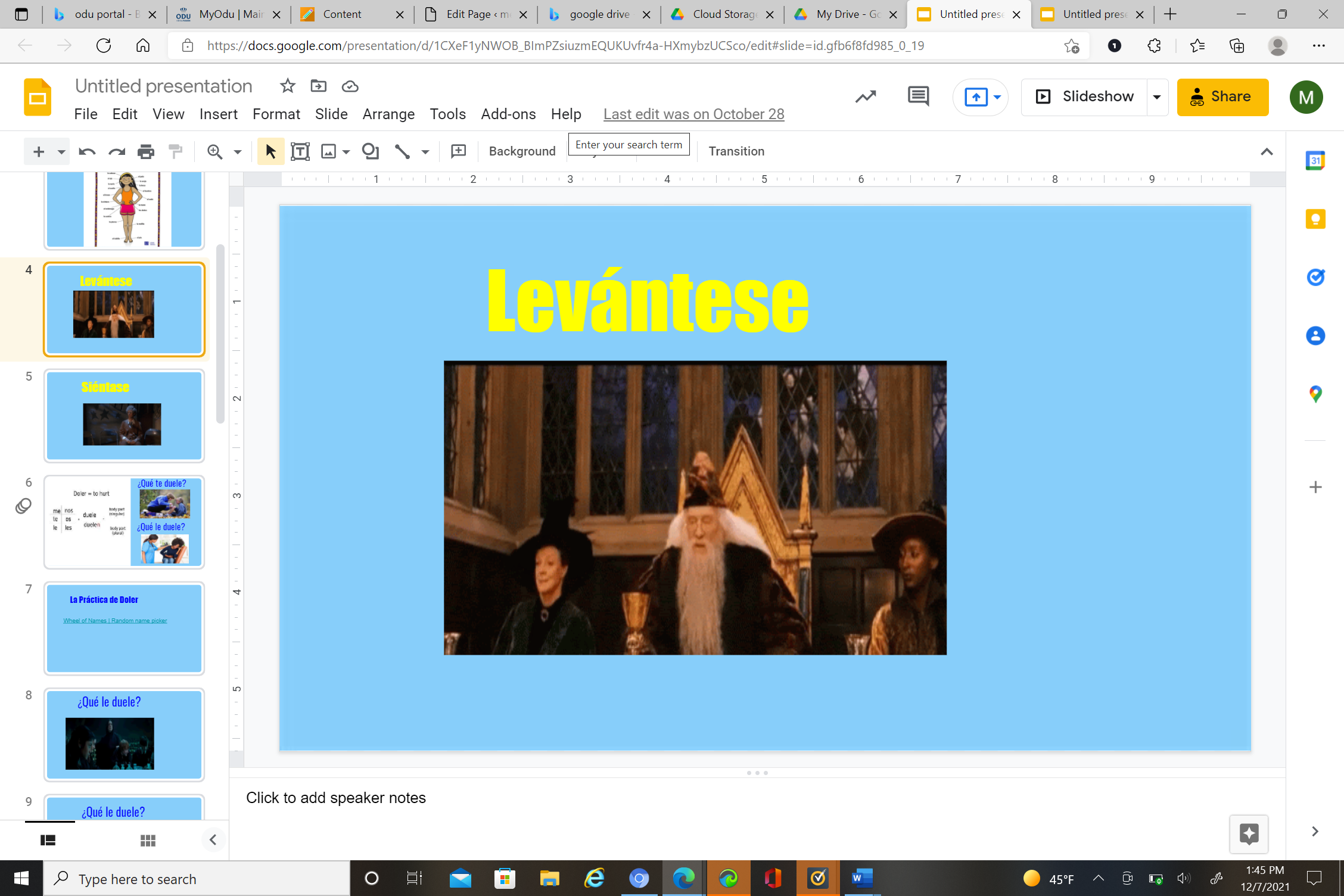Add a new slide with plus button

[39, 152]
